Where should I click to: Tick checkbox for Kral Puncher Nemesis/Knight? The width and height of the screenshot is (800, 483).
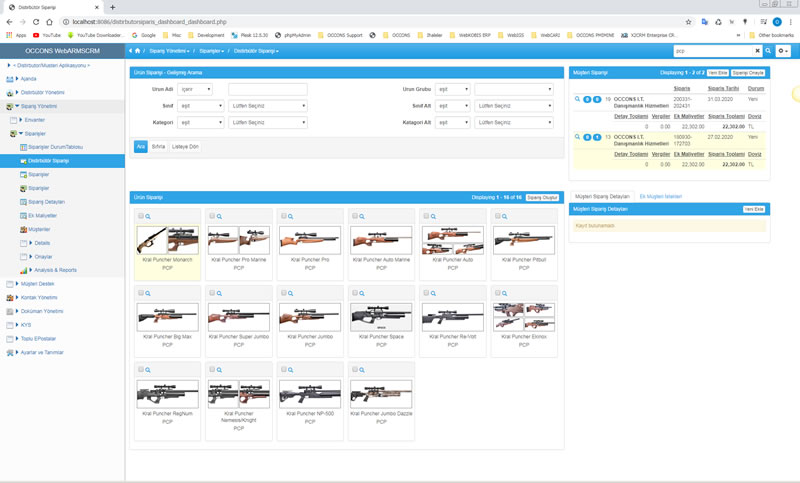(212, 369)
